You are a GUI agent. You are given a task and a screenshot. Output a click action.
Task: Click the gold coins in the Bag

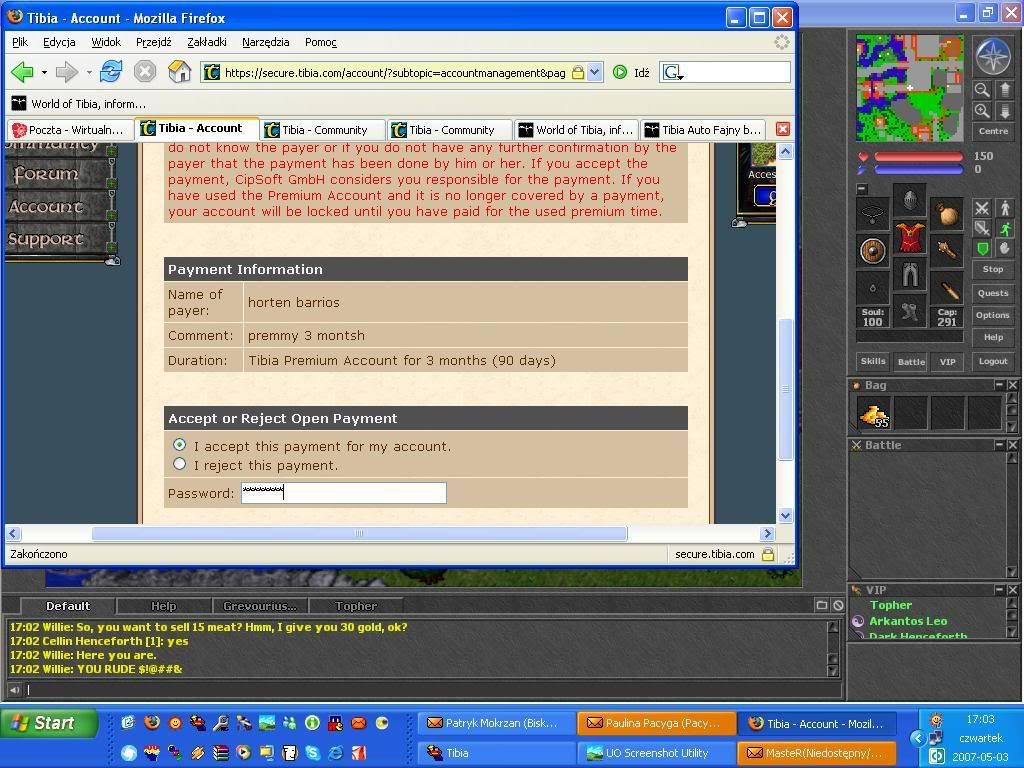tap(874, 414)
